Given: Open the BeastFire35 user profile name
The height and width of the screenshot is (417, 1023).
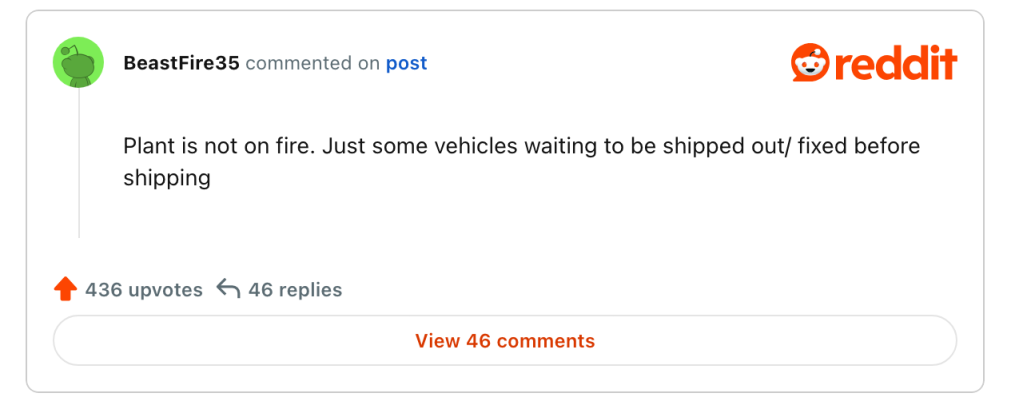Looking at the screenshot, I should tap(181, 63).
